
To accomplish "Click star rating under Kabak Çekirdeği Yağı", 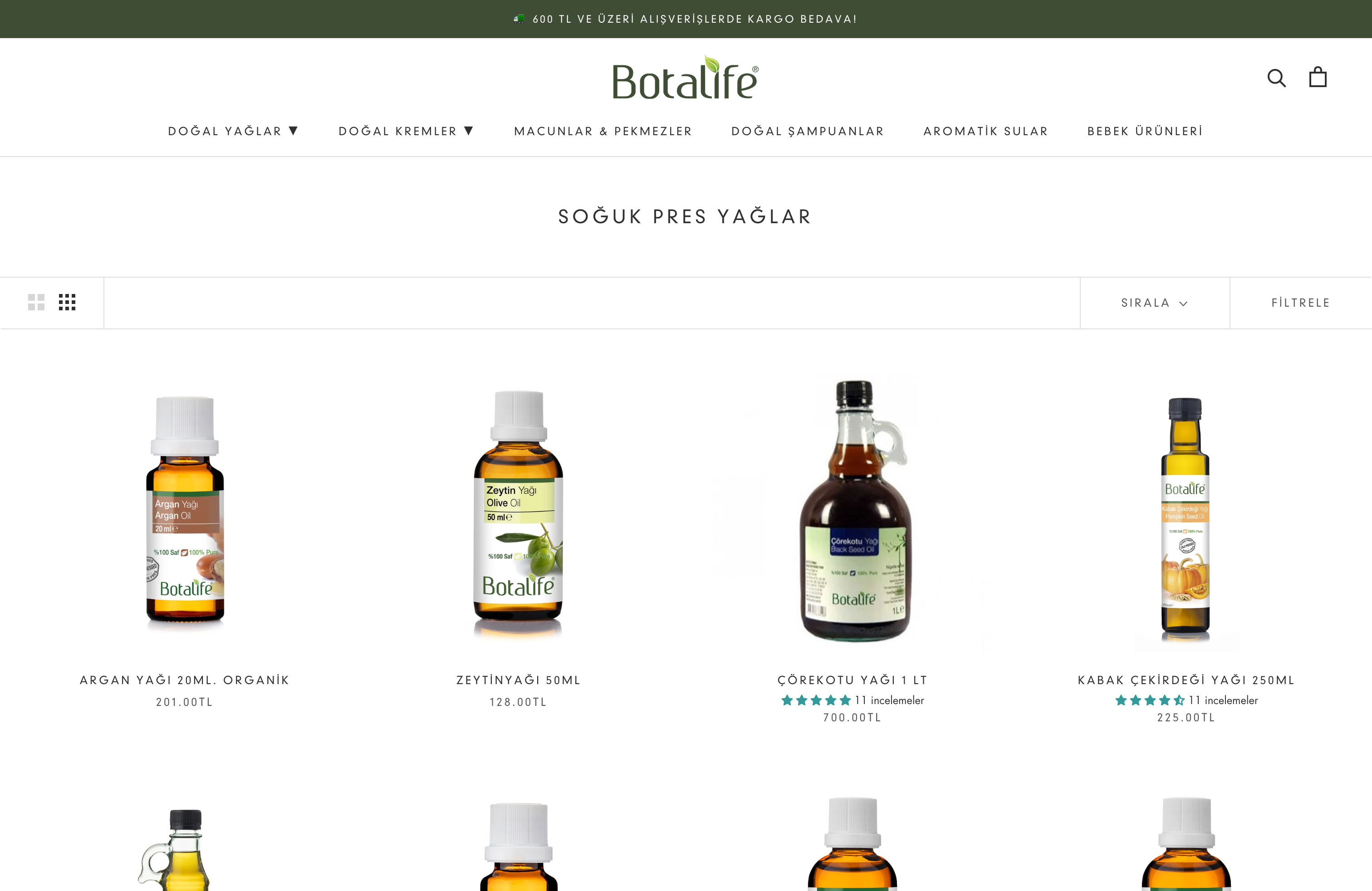I will 1150,700.
